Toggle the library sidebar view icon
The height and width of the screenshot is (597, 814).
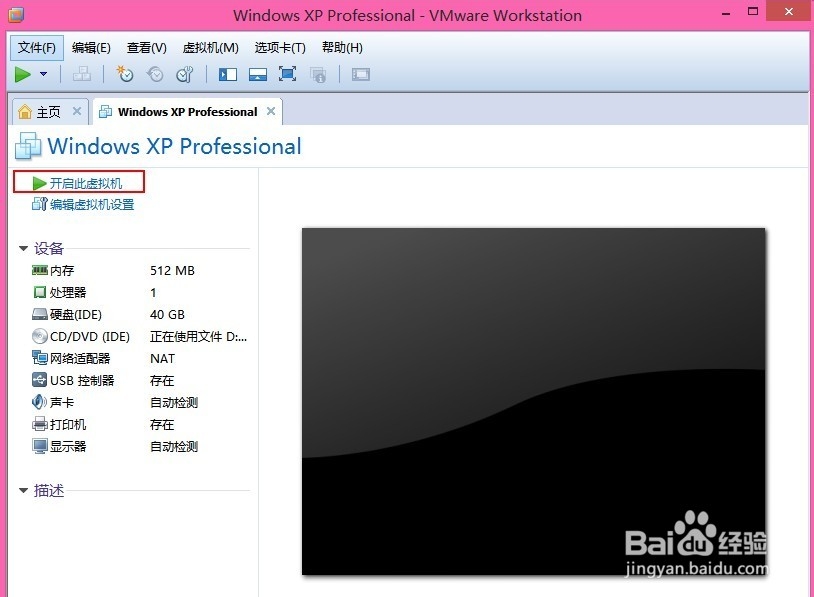pos(227,75)
